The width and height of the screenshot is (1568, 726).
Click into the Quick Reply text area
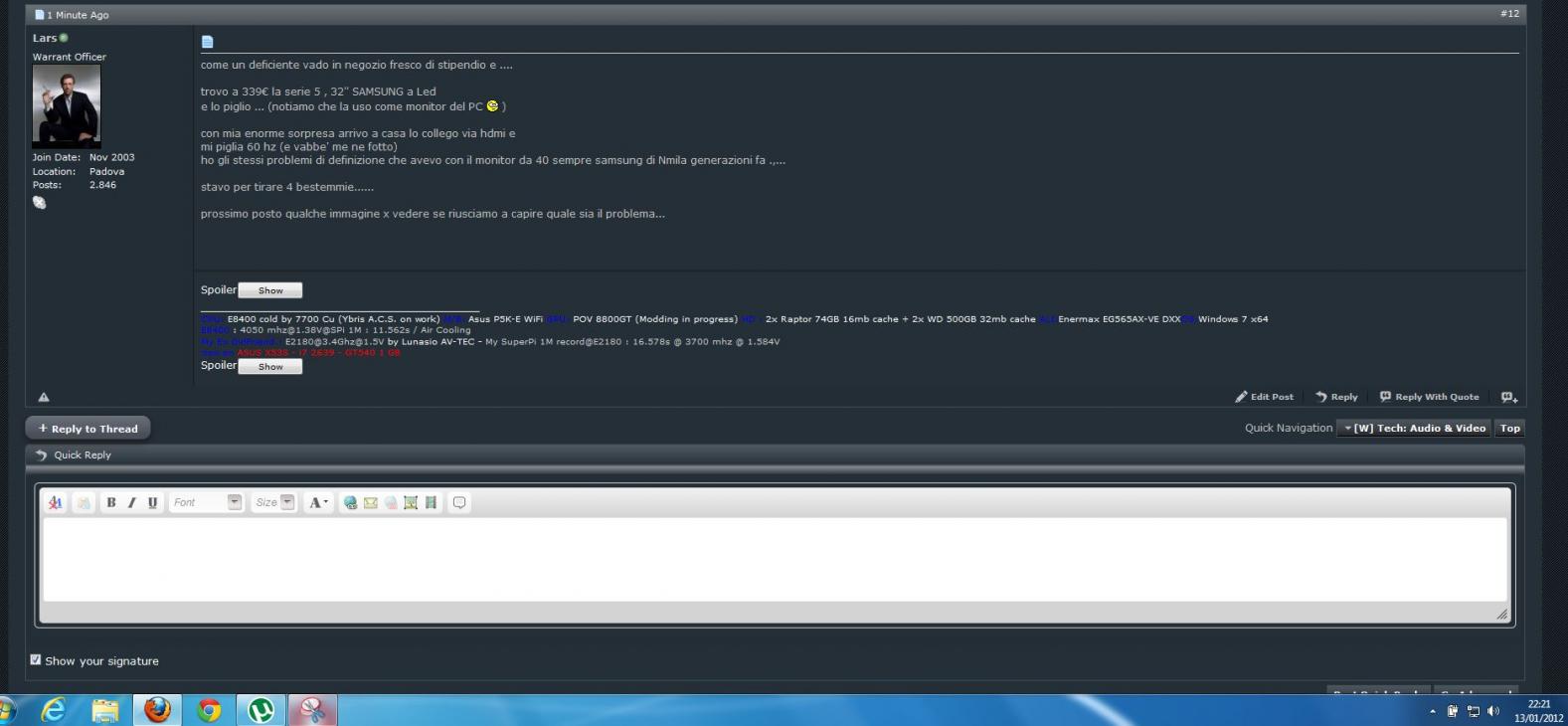pos(774,559)
